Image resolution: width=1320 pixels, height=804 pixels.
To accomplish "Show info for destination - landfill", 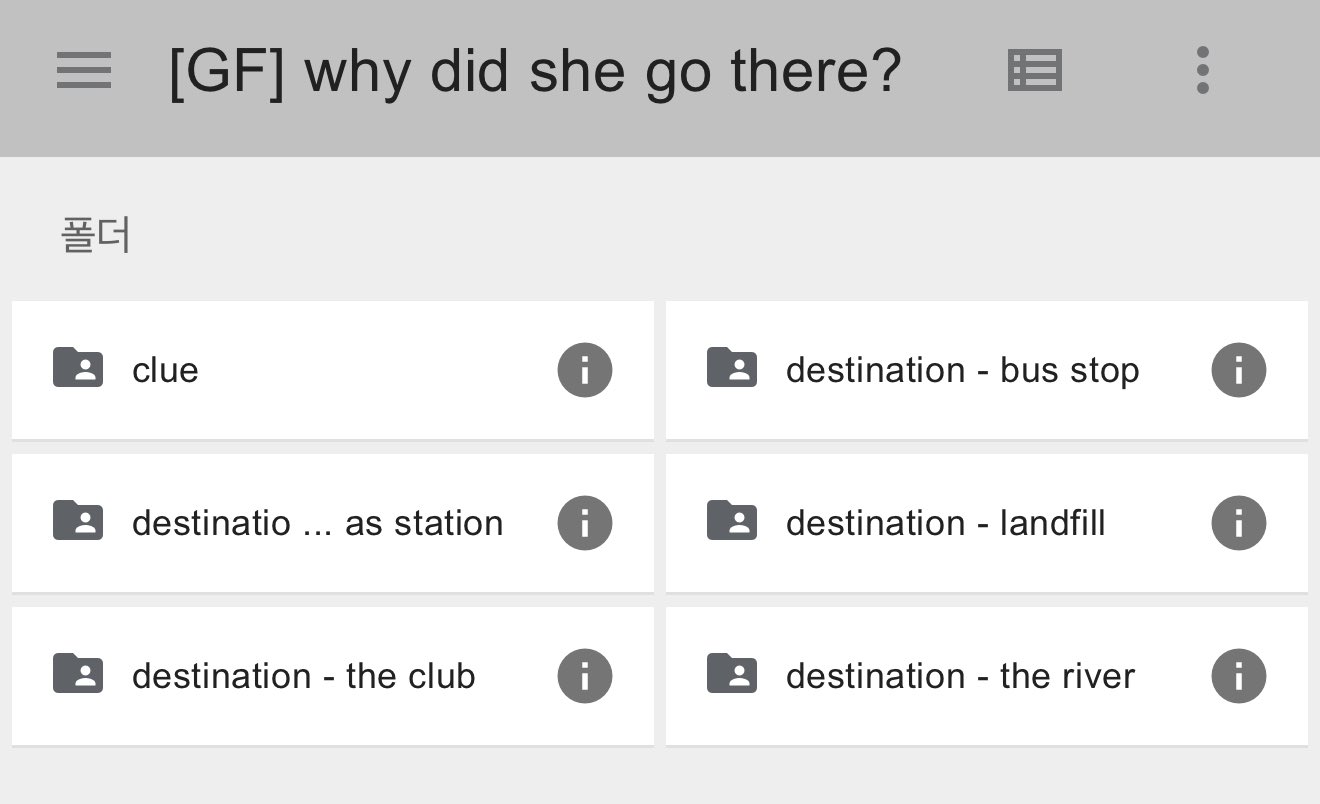I will (1238, 523).
